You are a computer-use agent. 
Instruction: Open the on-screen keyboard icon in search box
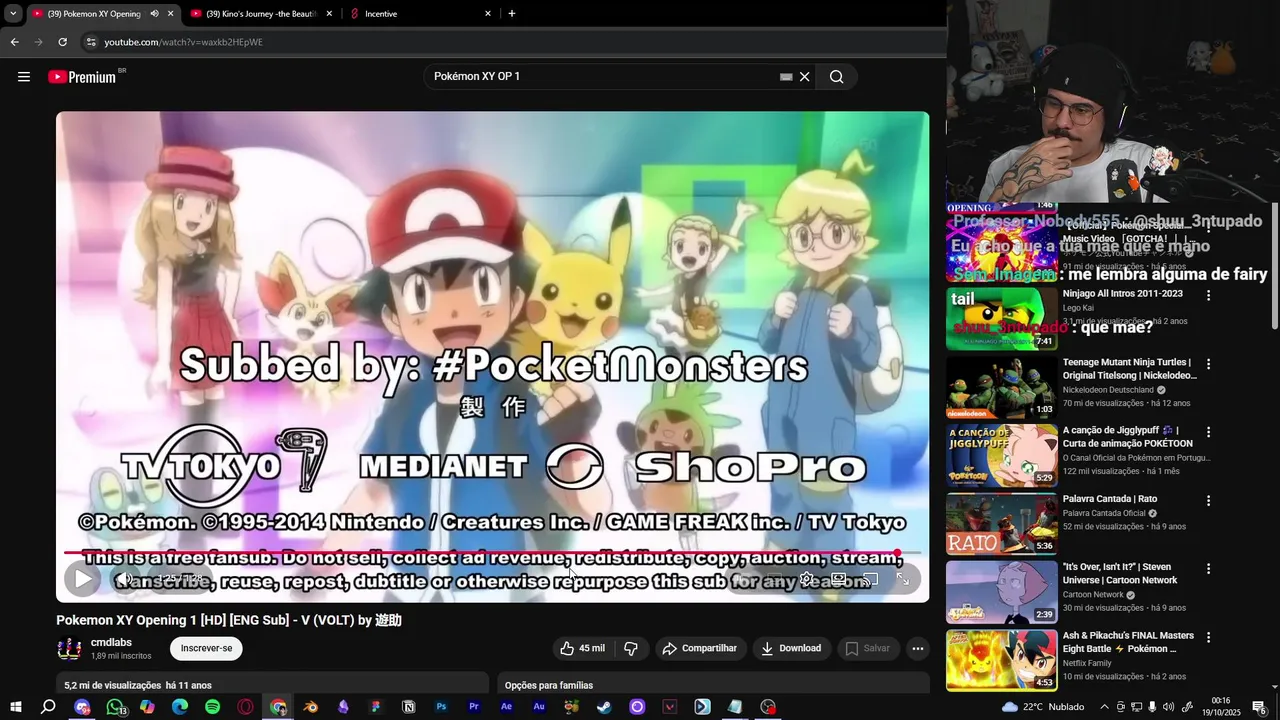point(786,77)
